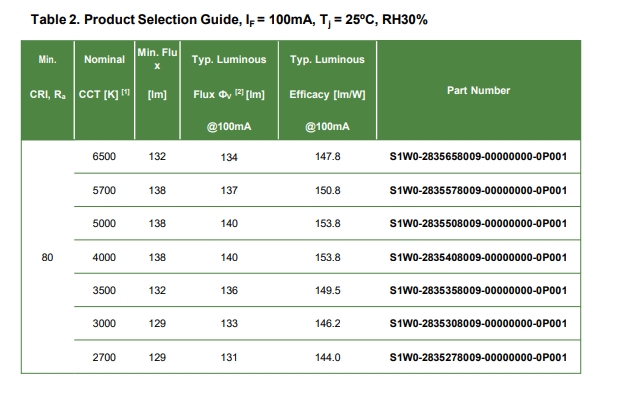Image resolution: width=628 pixels, height=405 pixels.
Task: Click the Table 2 Product Selection Guide title
Action: pos(229,20)
